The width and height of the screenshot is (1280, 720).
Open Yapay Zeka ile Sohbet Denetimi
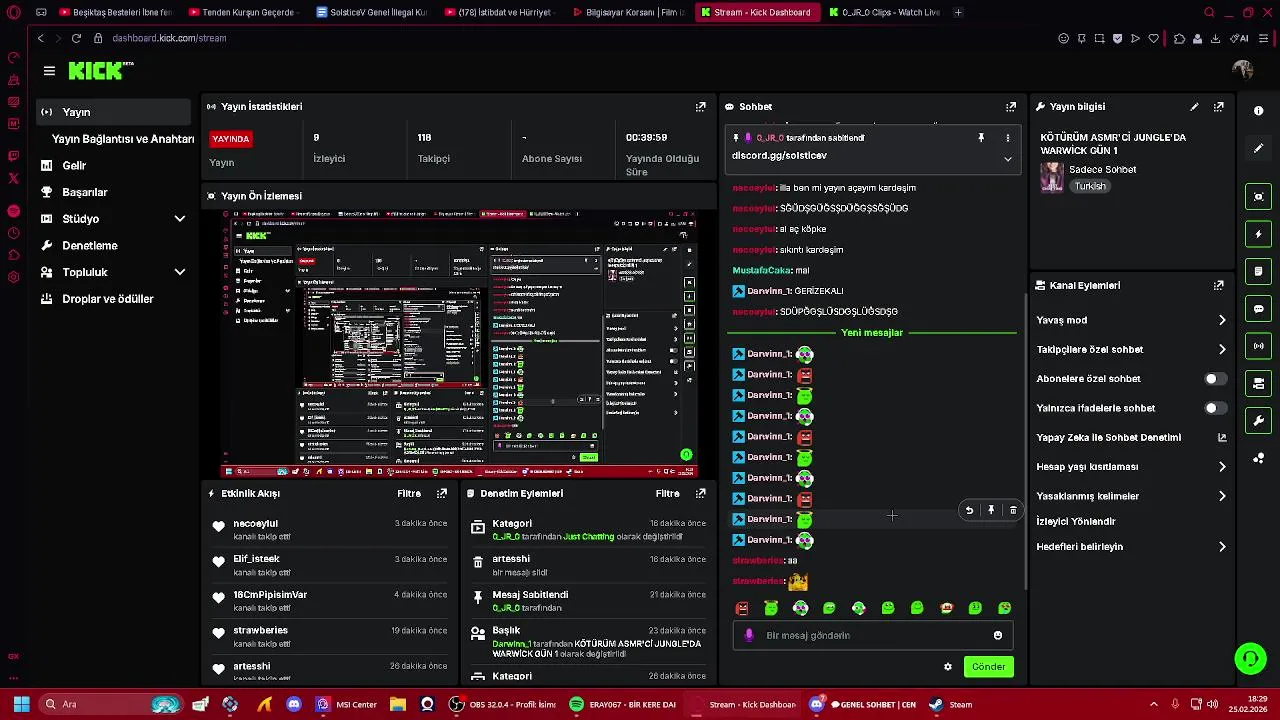pyautogui.click(x=1131, y=438)
